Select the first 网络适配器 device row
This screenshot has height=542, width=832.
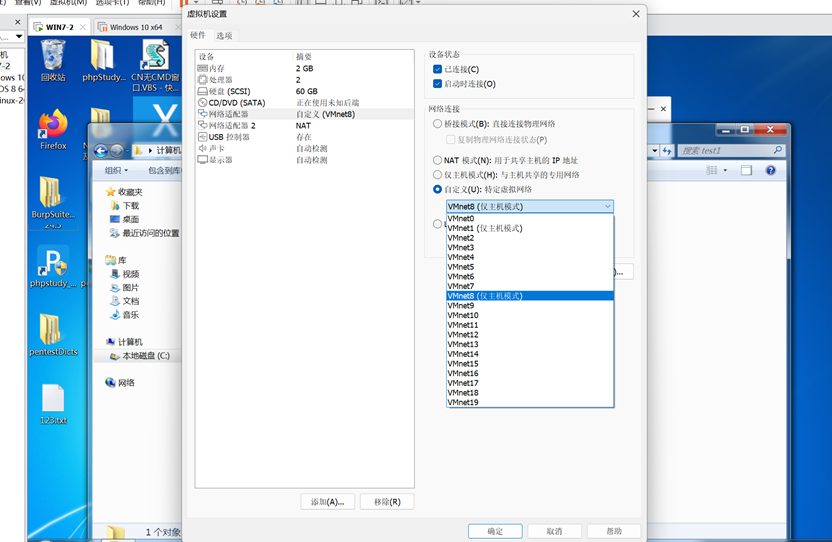(304, 114)
